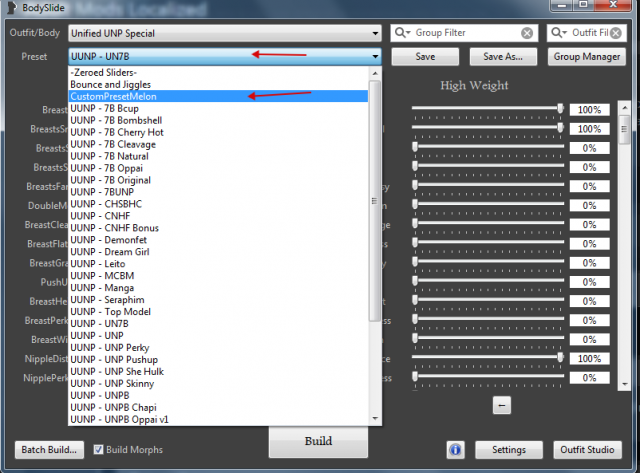Collapse the Preset dropdown arrow
This screenshot has width=640, height=473.
click(x=375, y=57)
